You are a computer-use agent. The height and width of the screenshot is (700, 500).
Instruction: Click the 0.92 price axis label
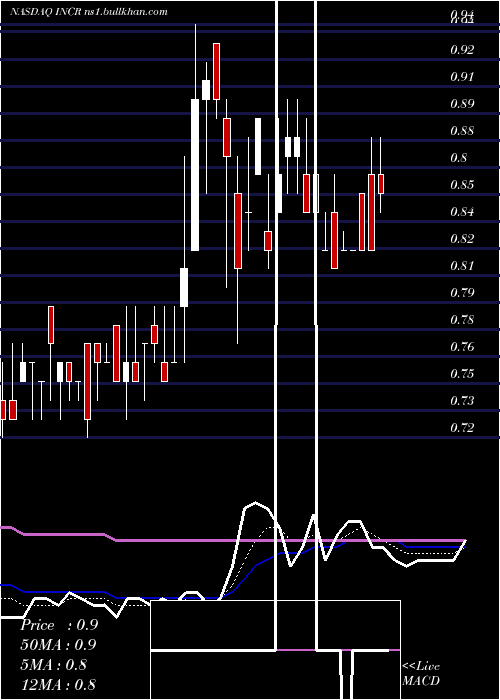(x=462, y=50)
